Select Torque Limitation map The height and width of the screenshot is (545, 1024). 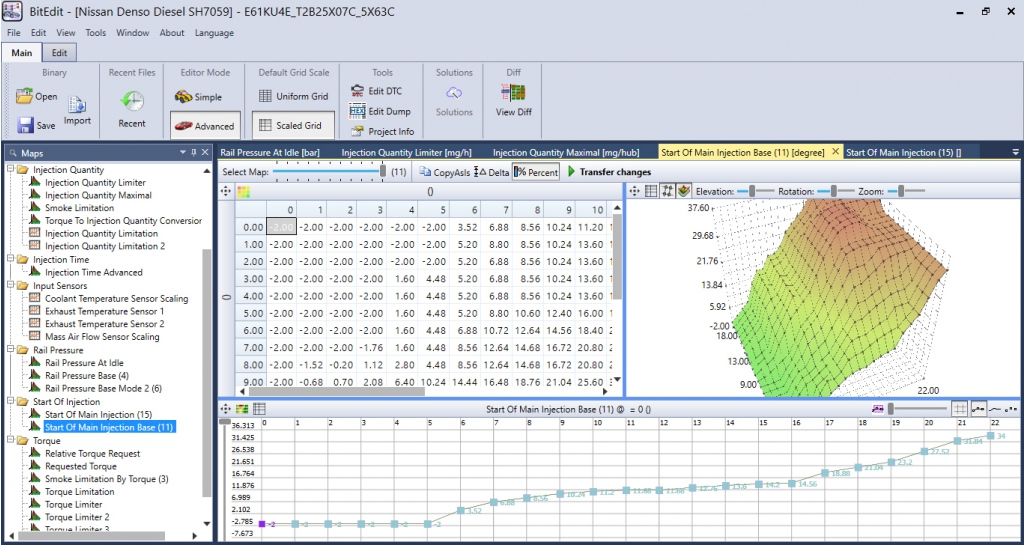(80, 491)
